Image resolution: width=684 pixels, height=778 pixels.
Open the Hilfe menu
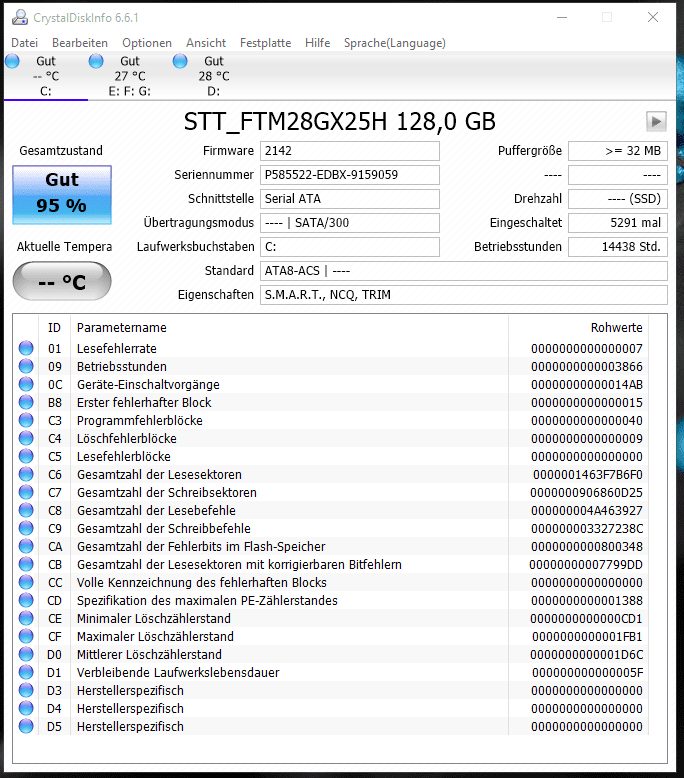click(317, 43)
